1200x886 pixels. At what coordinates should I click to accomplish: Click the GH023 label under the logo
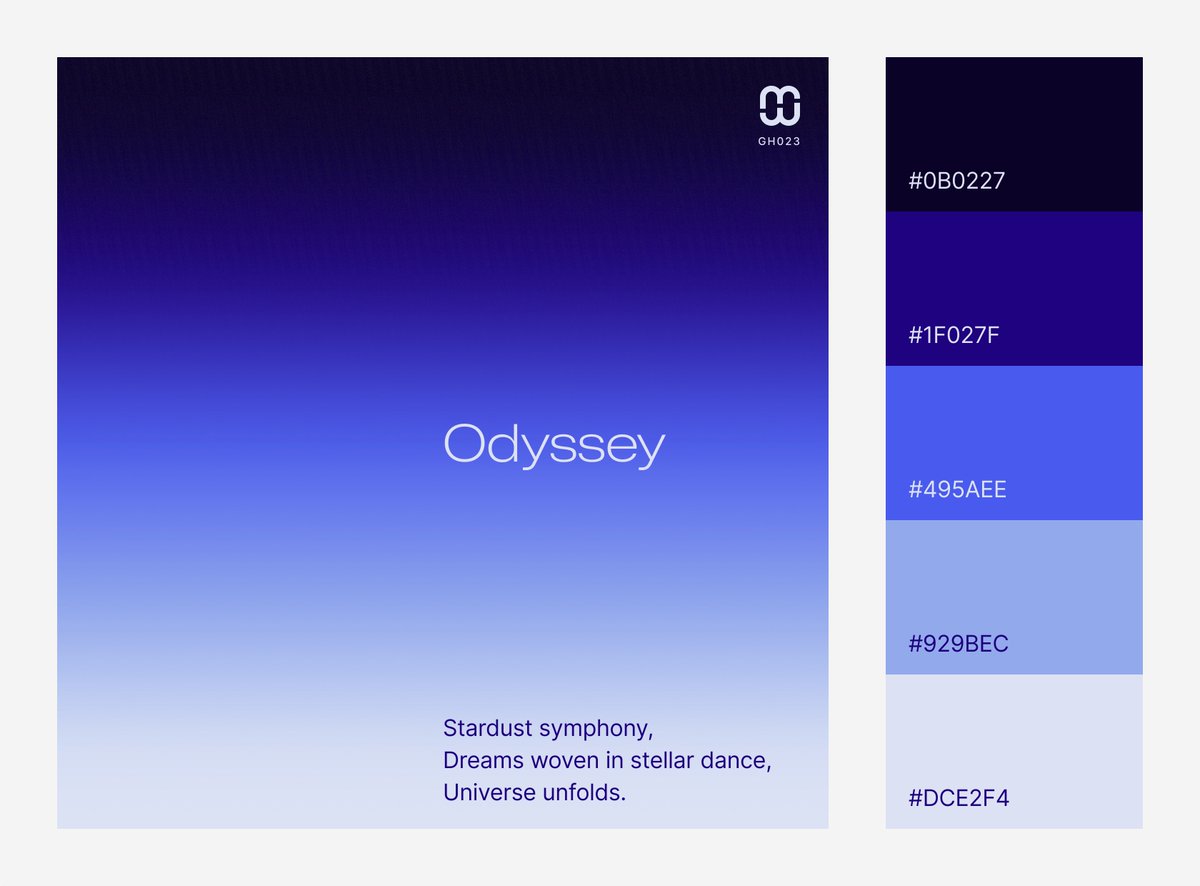click(779, 142)
